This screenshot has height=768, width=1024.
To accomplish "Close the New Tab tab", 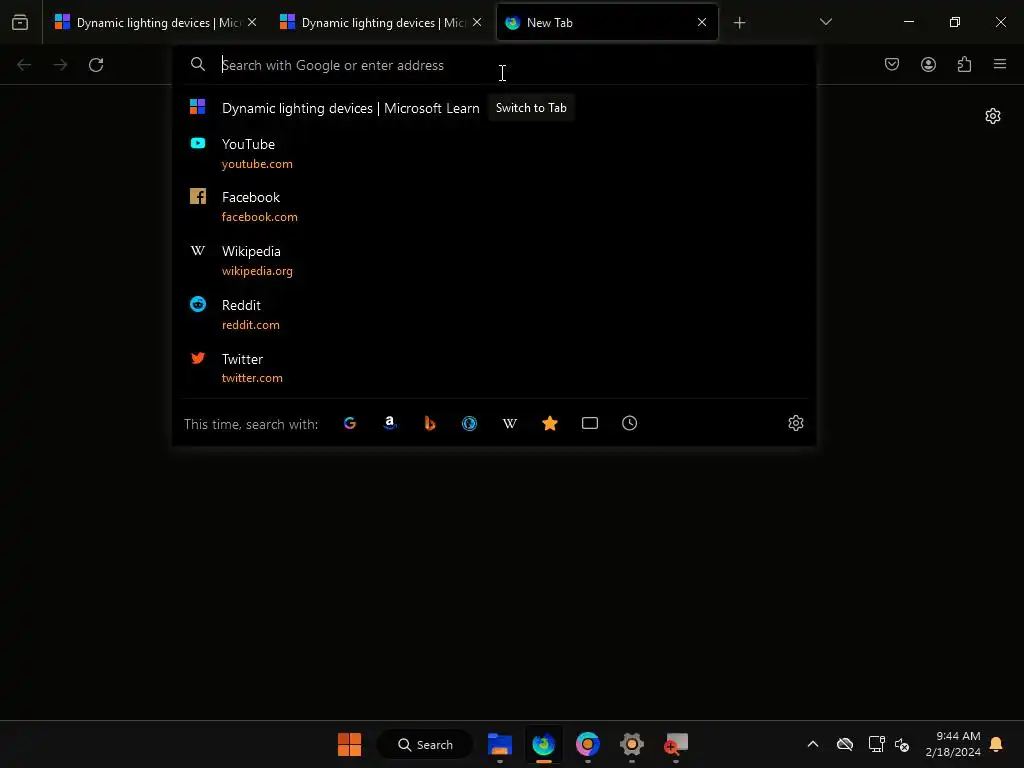I will pos(702,22).
